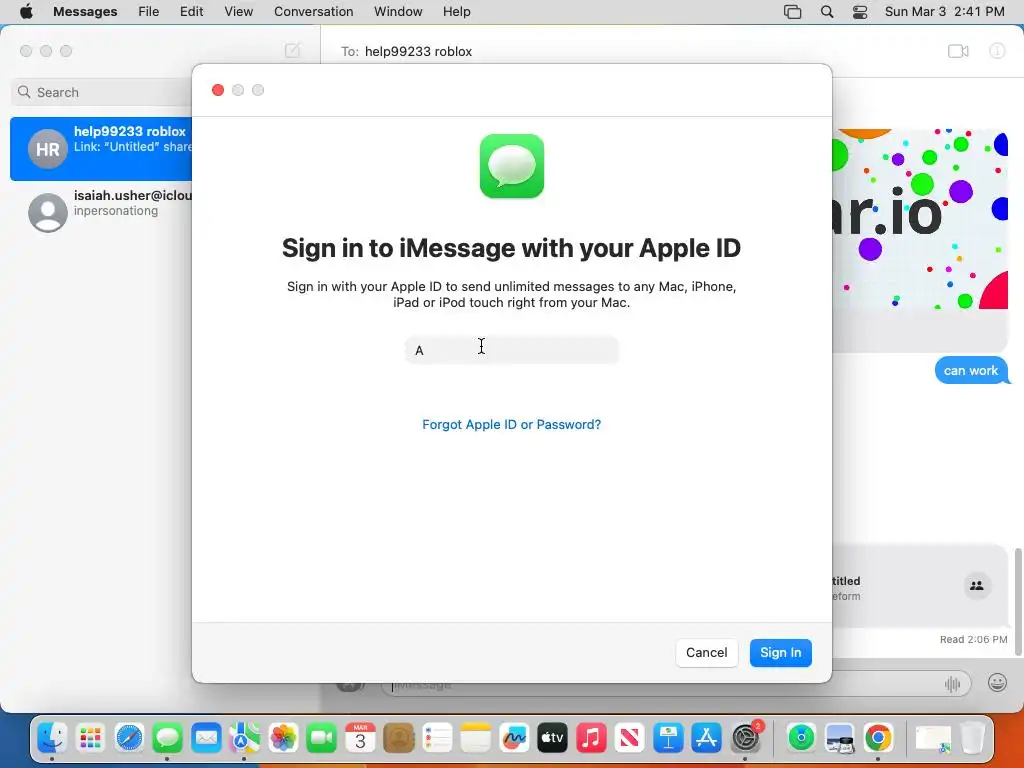Open System Settings with red badge in Dock
Viewport: 1024px width, 768px height.
pos(745,738)
